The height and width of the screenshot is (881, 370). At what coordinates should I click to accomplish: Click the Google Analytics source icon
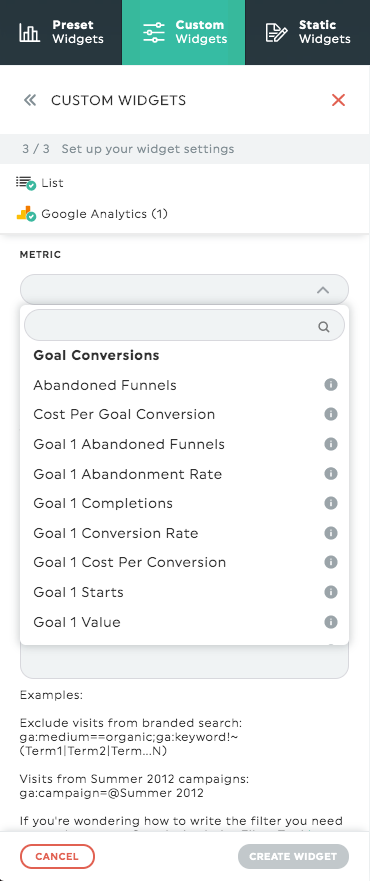[26, 214]
